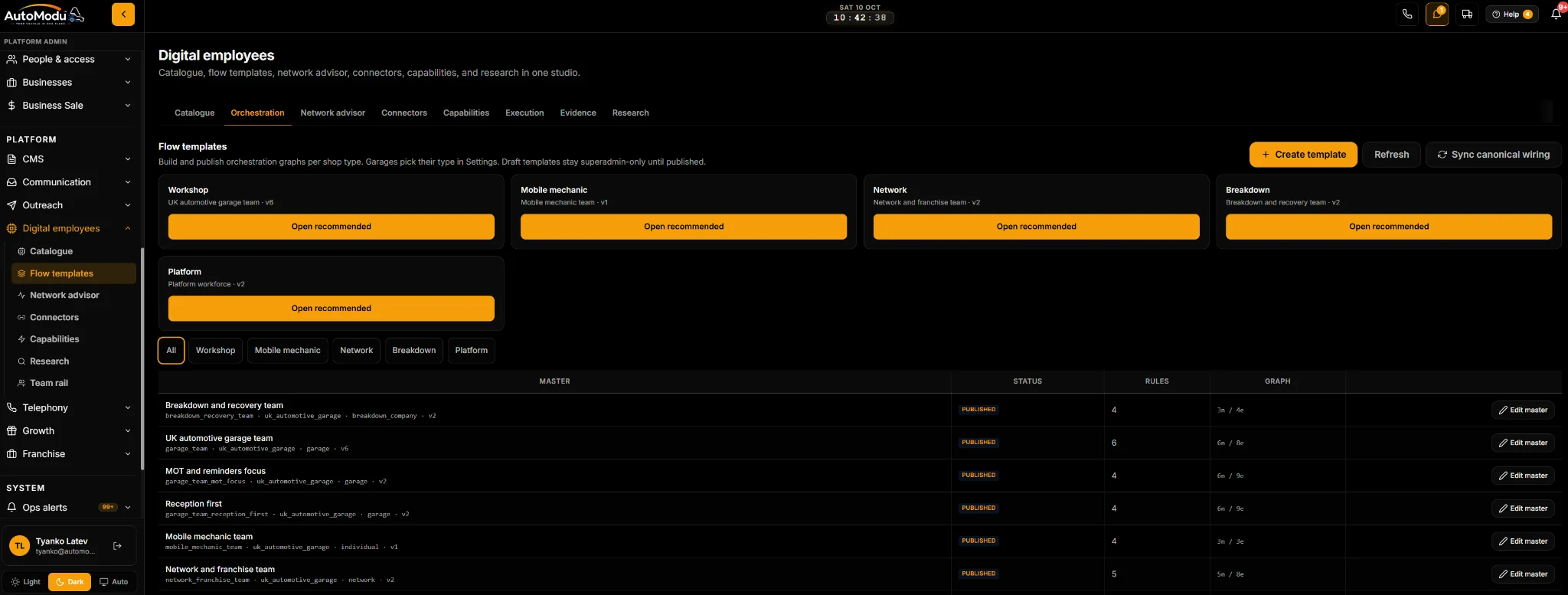Click the logout icon beside Tyanko Latev
This screenshot has height=595, width=1568.
117,546
